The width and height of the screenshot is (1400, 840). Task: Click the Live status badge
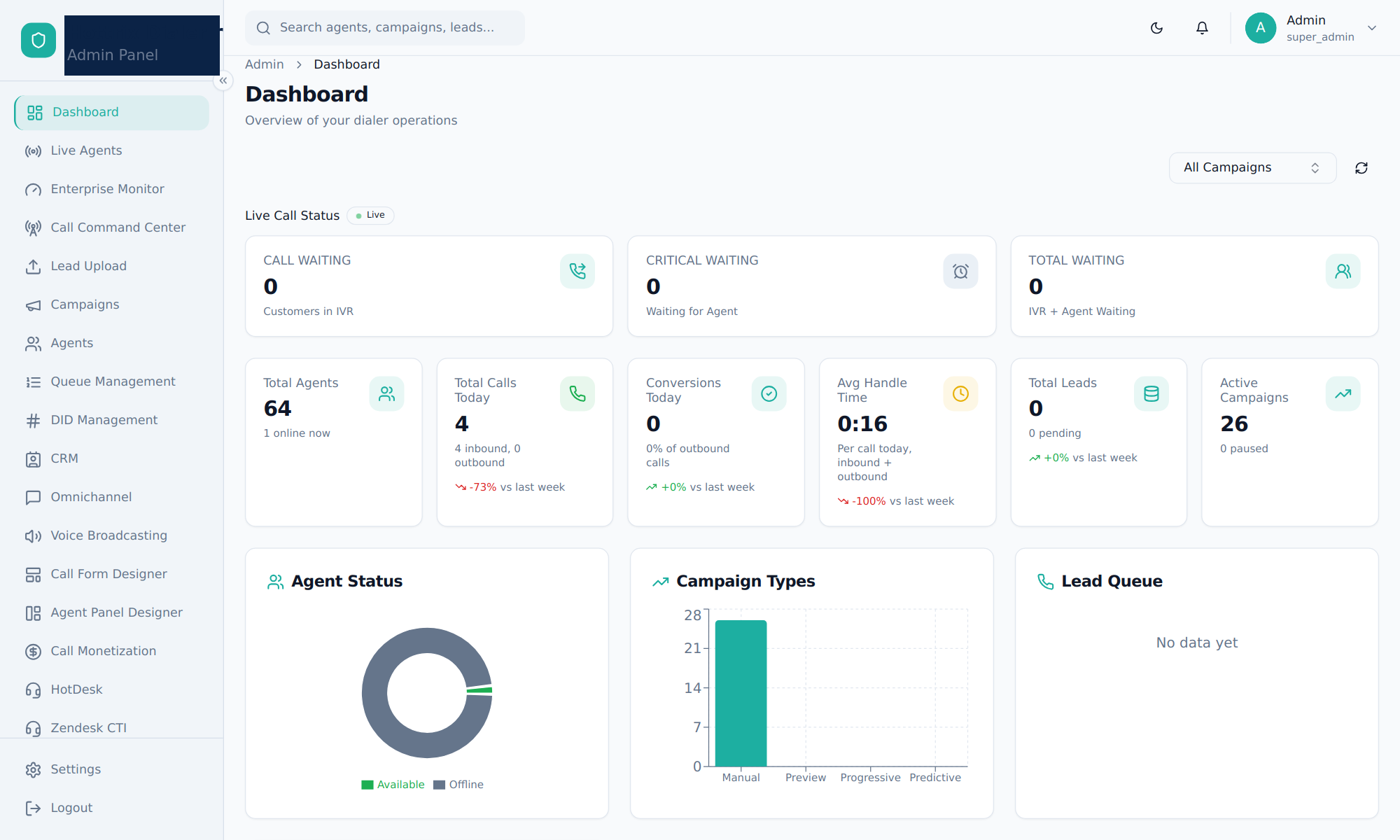370,216
